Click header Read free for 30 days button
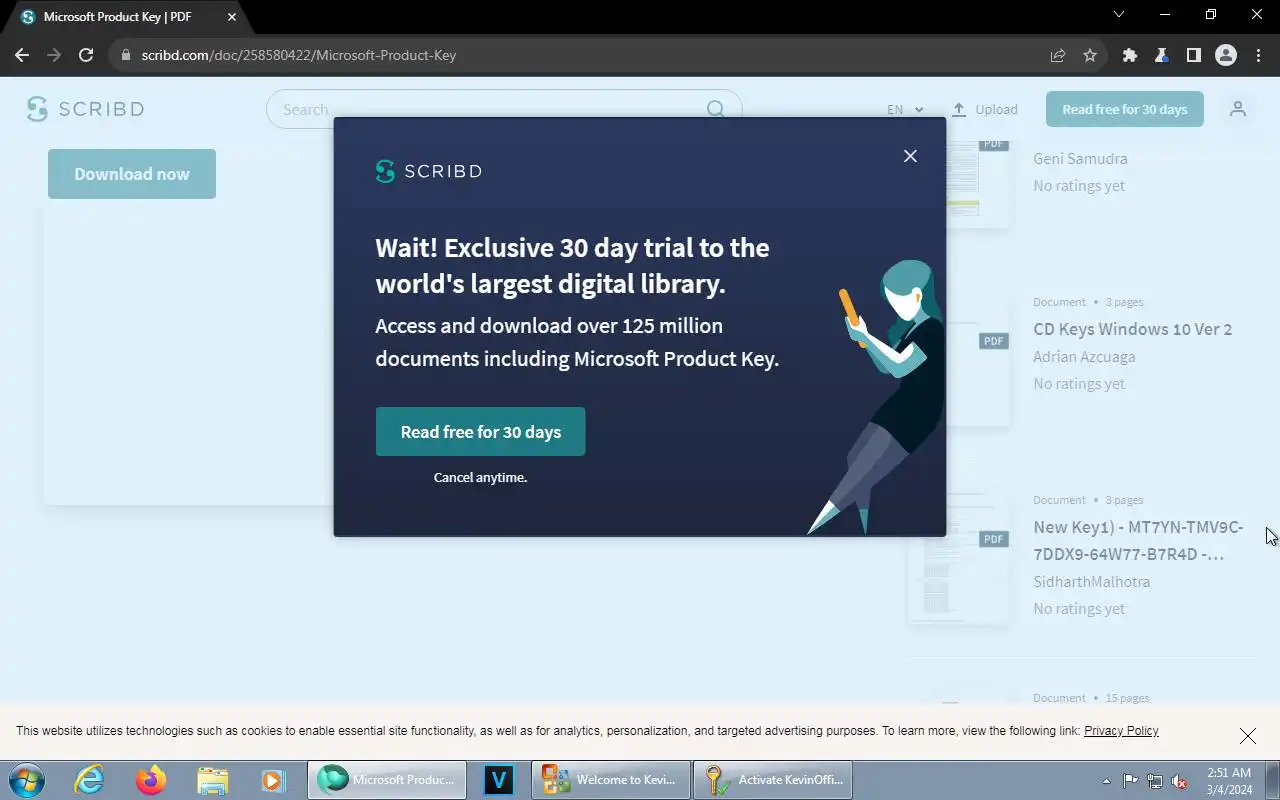This screenshot has width=1280, height=800. tap(1125, 109)
